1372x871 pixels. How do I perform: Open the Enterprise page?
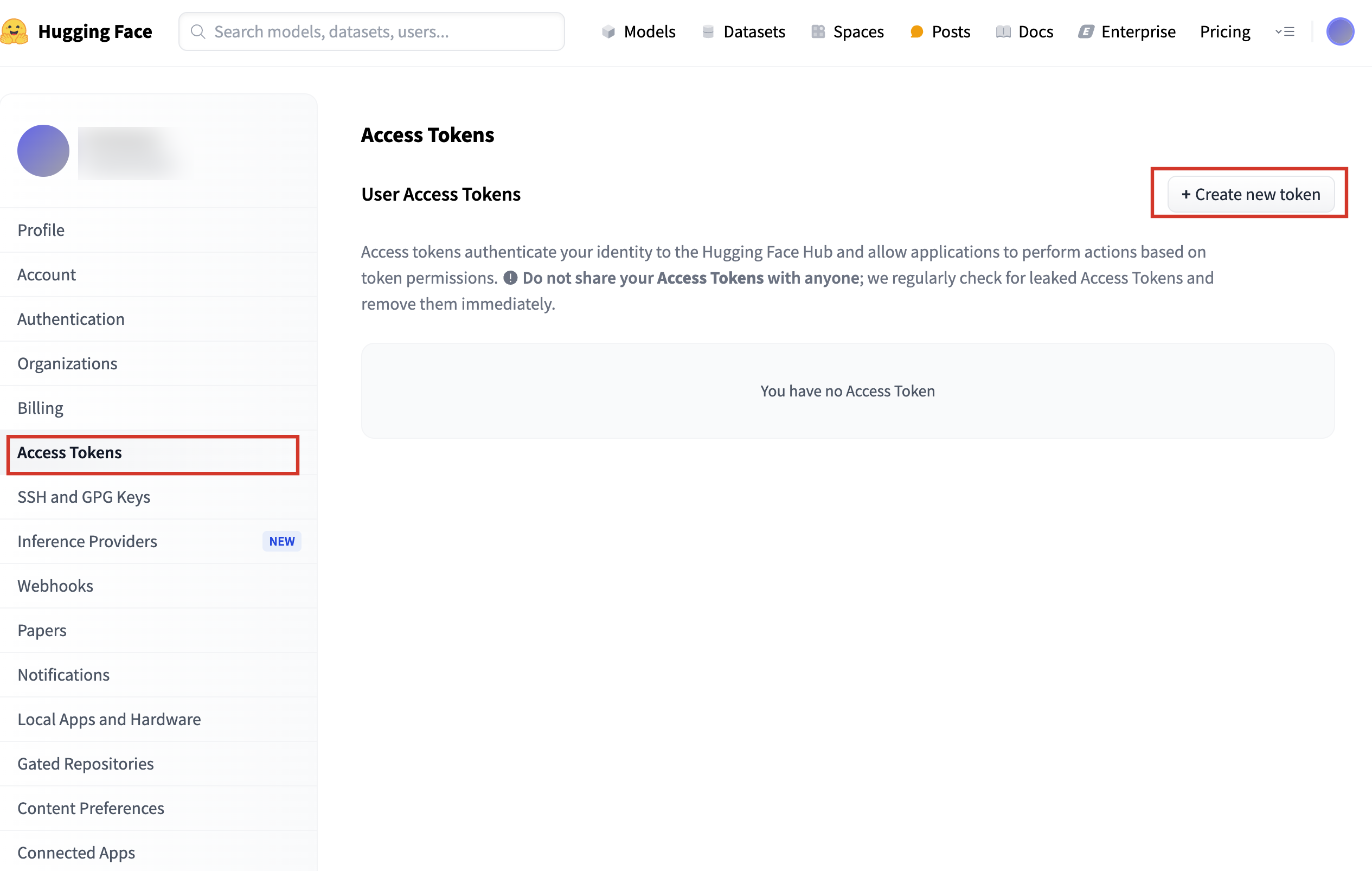tap(1127, 31)
